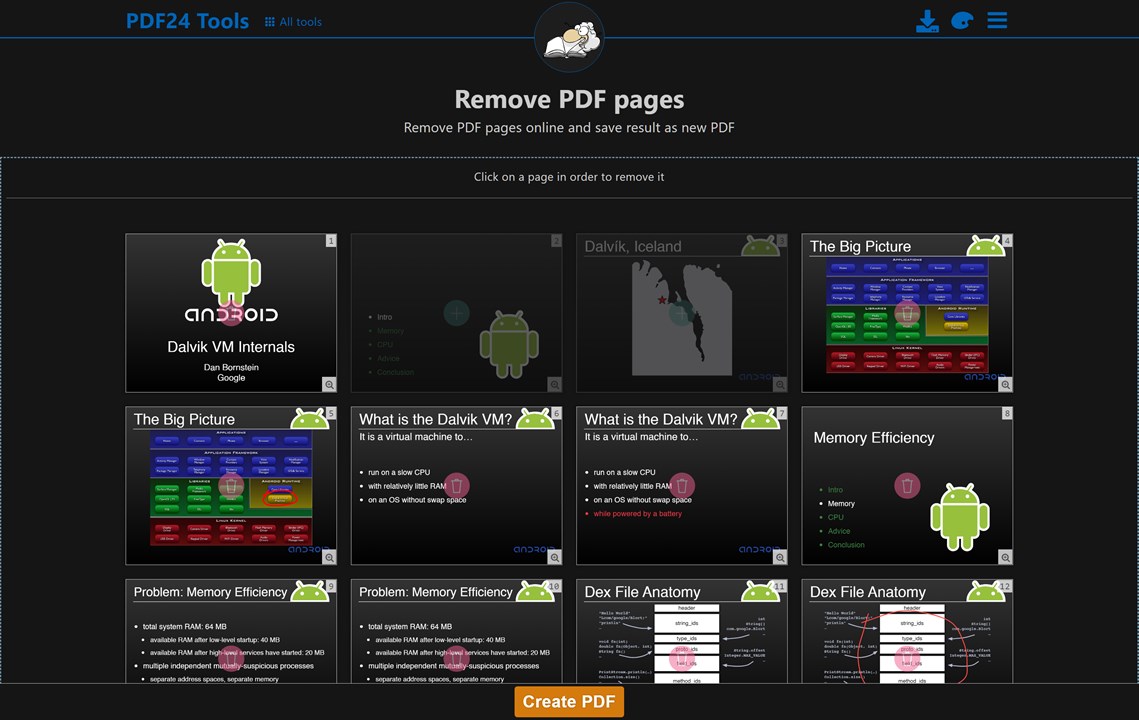This screenshot has width=1139, height=720.
Task: Delete page 7 using its trash icon
Action: [x=681, y=485]
